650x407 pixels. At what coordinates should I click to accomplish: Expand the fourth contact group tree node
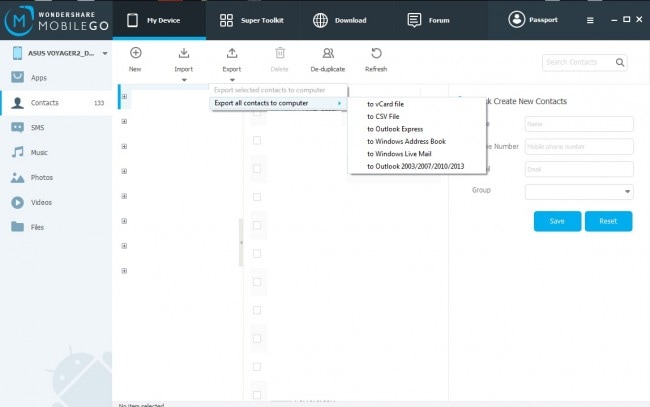pyautogui.click(x=124, y=171)
